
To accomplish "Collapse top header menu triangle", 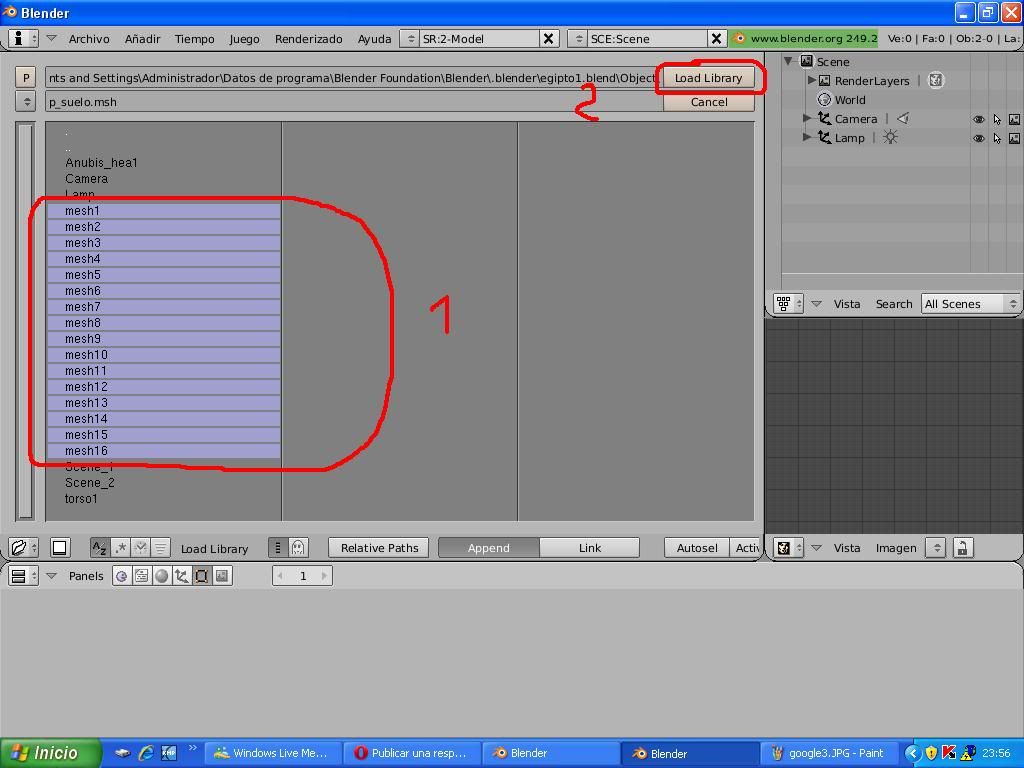I will click(x=52, y=39).
